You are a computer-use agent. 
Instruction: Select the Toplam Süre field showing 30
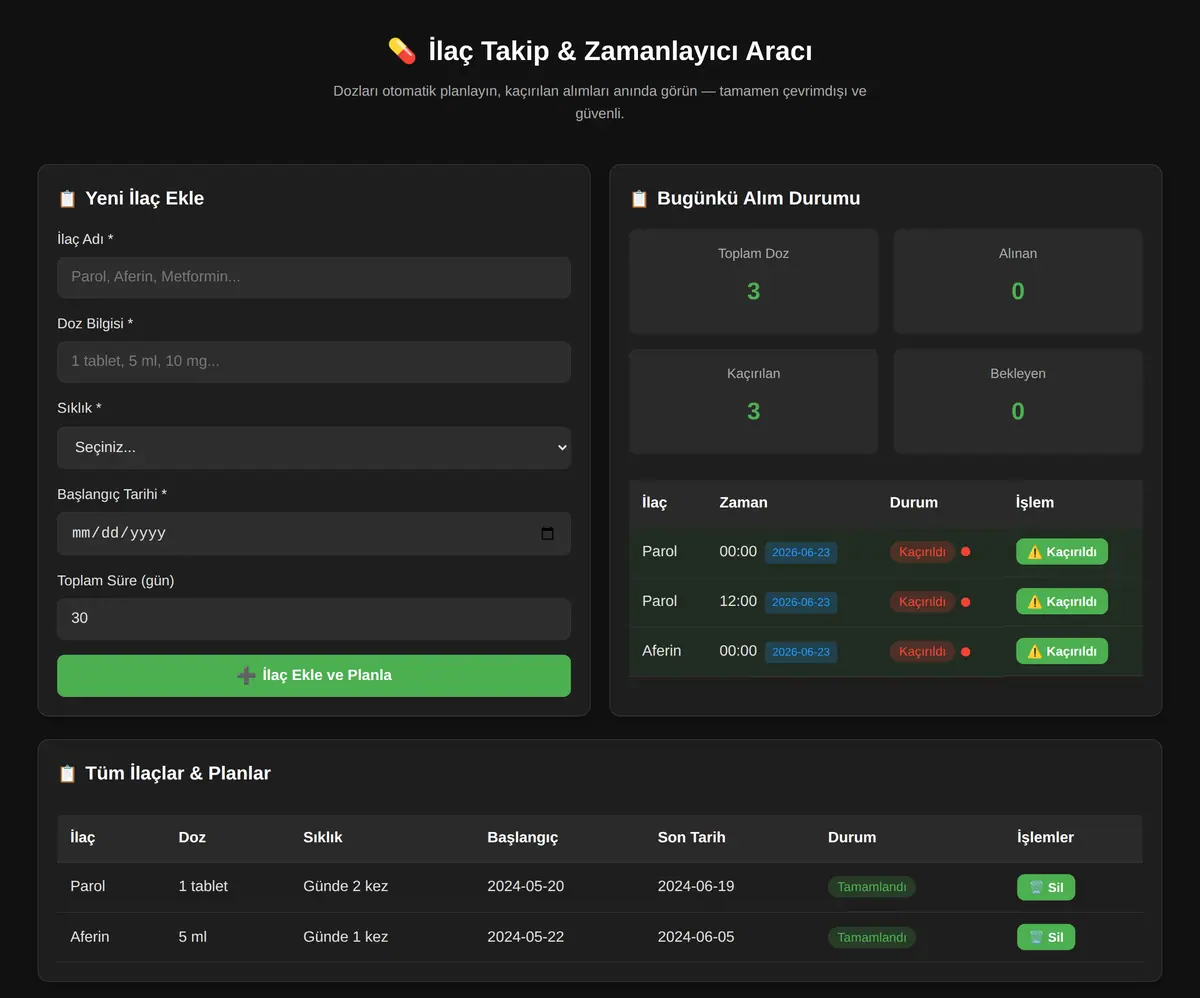pos(314,618)
